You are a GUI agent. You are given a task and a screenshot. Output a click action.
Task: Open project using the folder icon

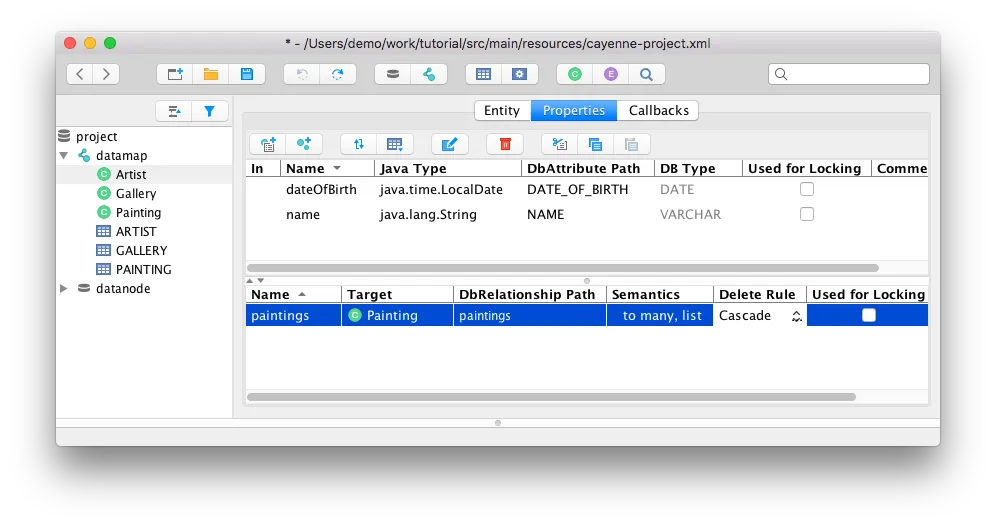(211, 74)
